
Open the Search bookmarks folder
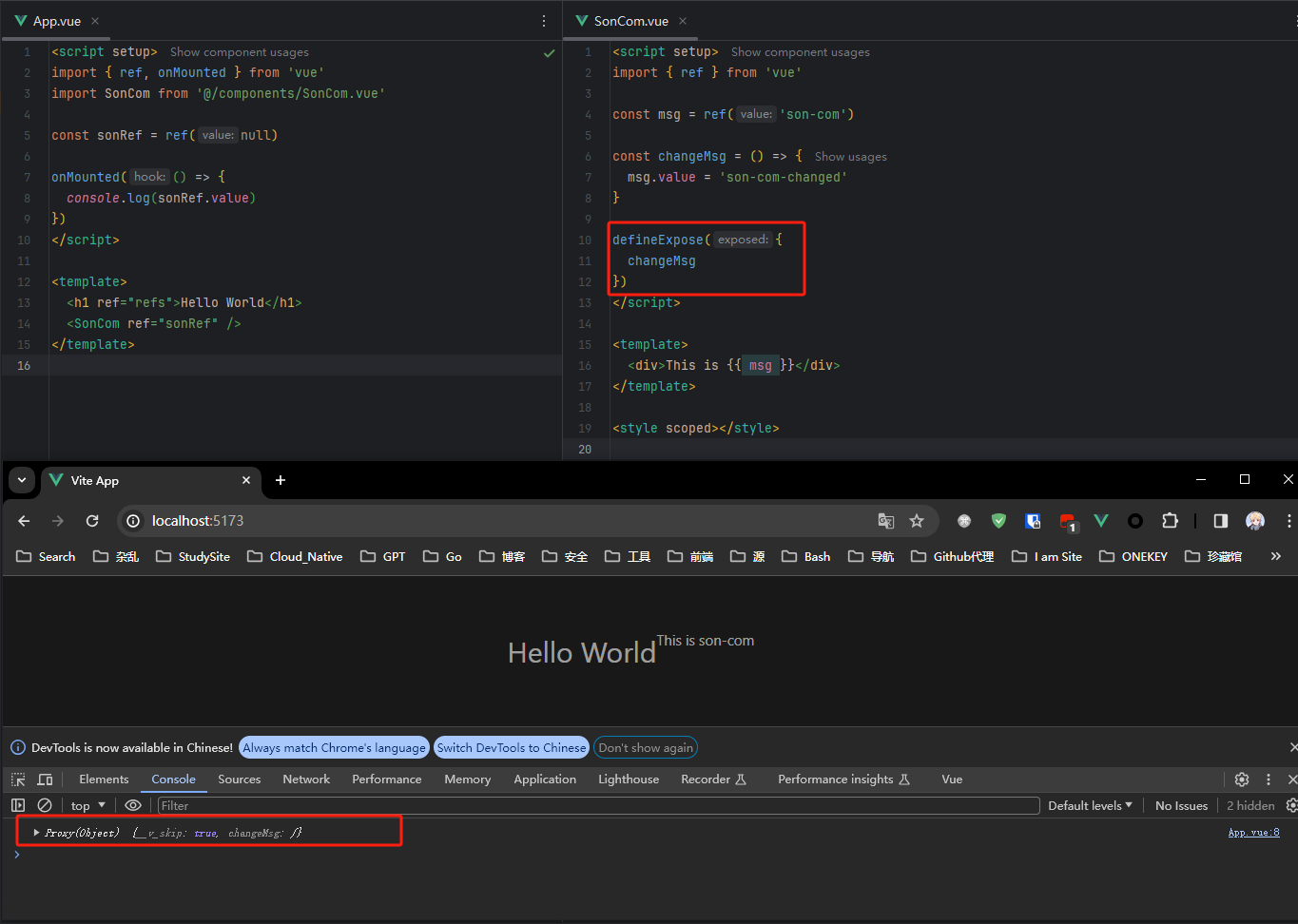coord(46,557)
